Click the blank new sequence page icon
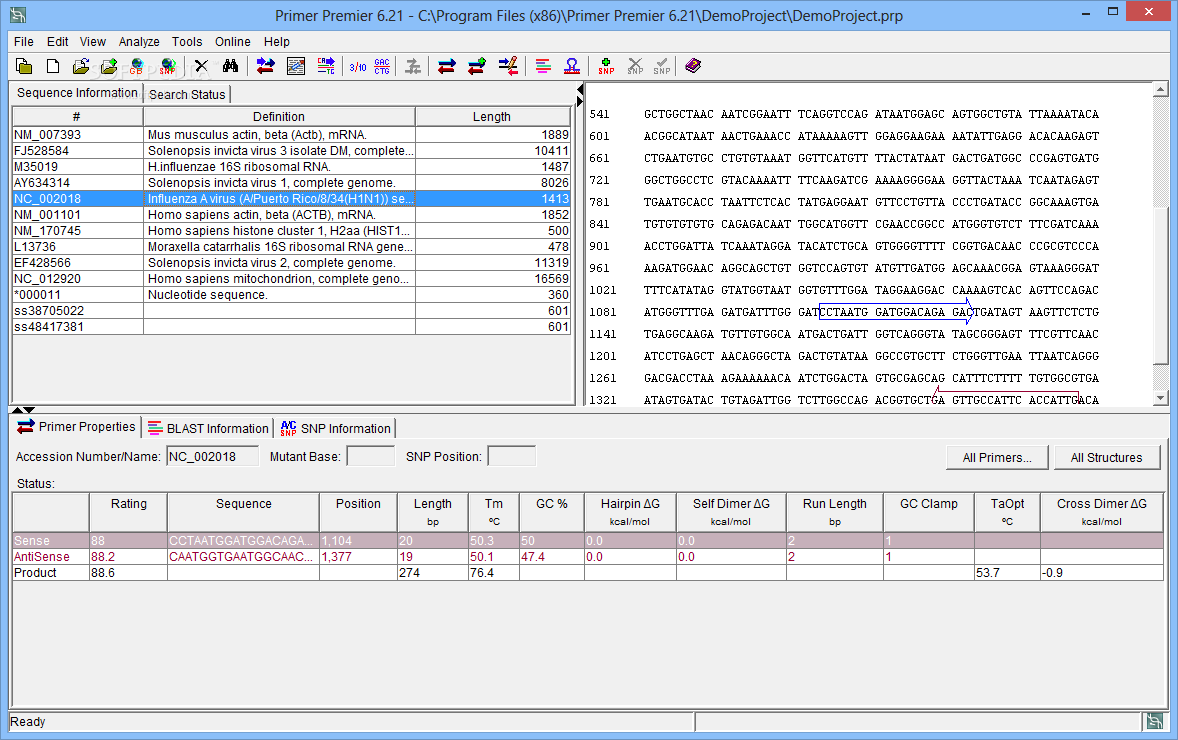This screenshot has height=740, width=1178. [x=53, y=66]
